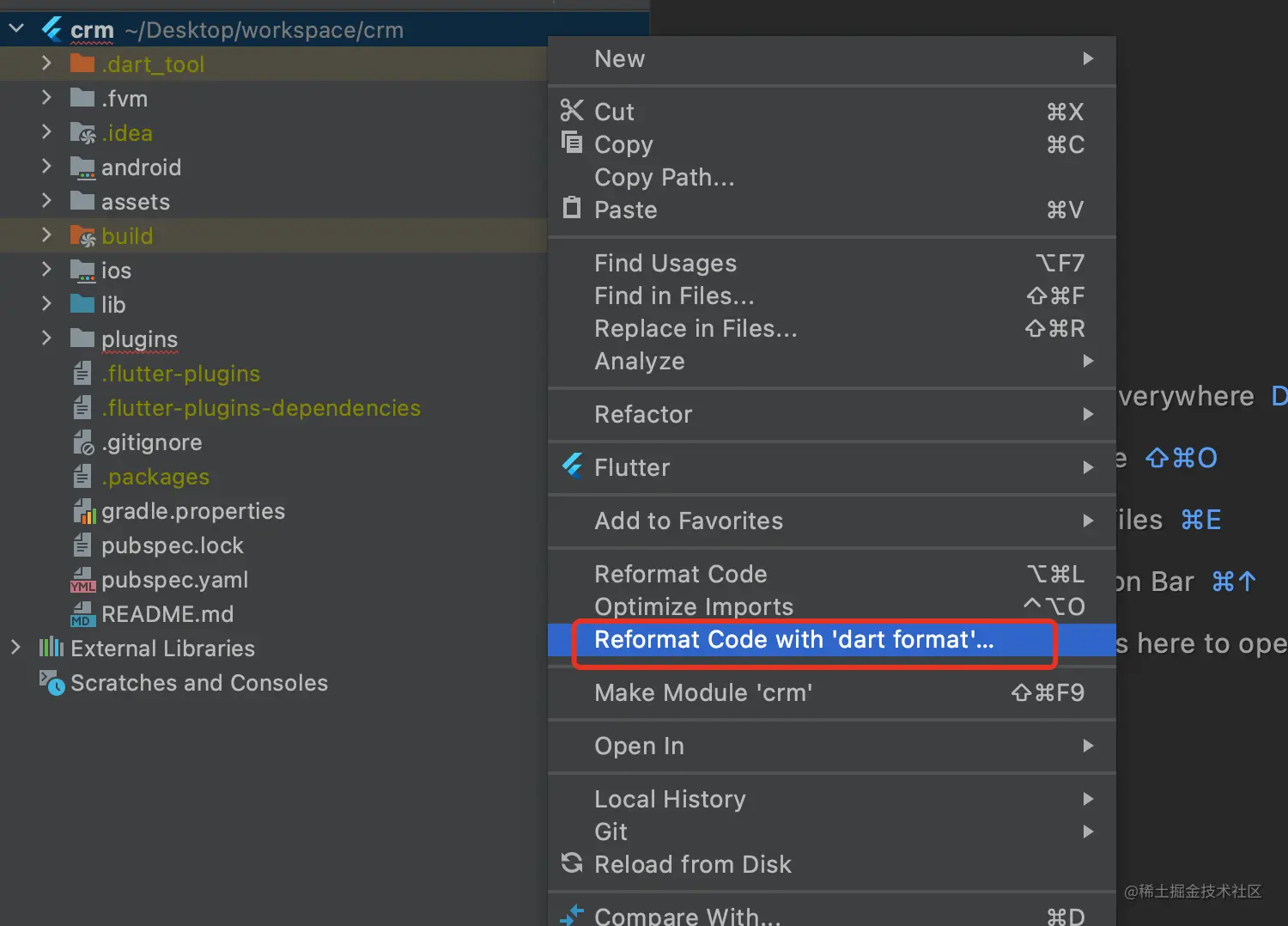Click the Flutter logo in the context menu
This screenshot has height=926, width=1288.
click(573, 466)
